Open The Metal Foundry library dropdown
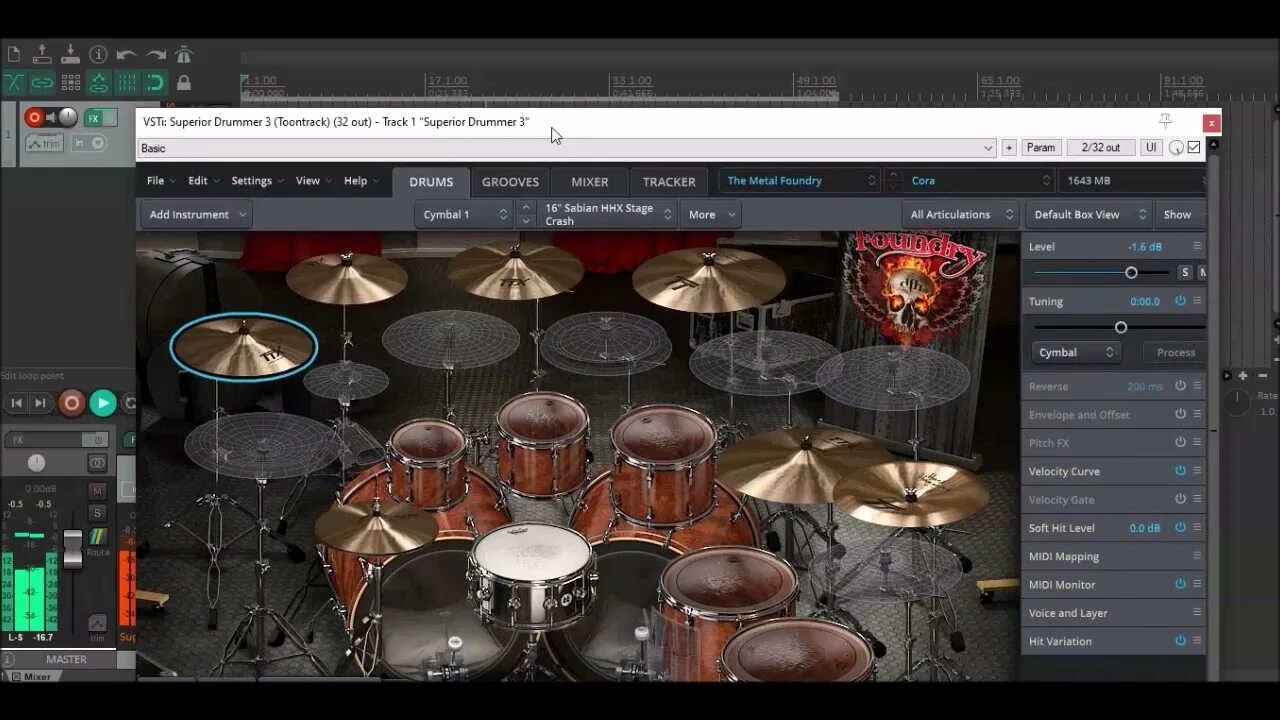Viewport: 1280px width, 720px height. pos(800,181)
